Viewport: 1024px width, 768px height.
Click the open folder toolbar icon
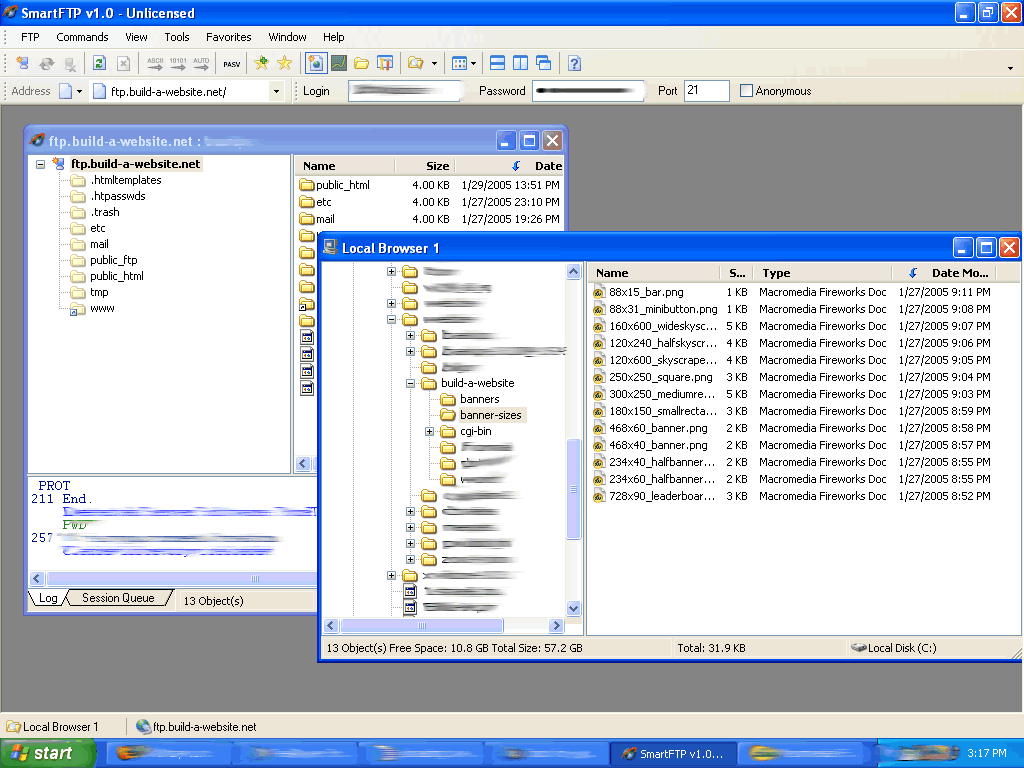pyautogui.click(x=415, y=63)
